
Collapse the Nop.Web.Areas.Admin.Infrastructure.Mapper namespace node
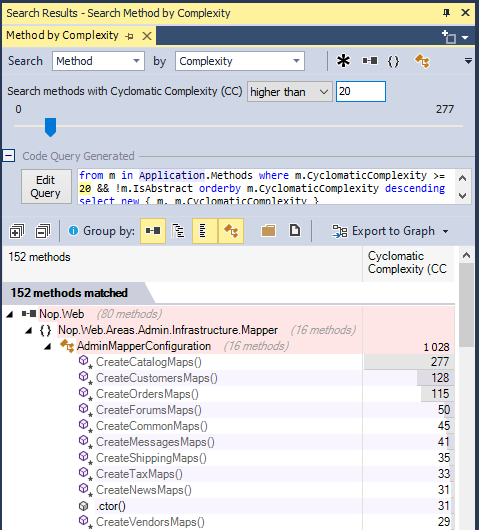pos(29,331)
